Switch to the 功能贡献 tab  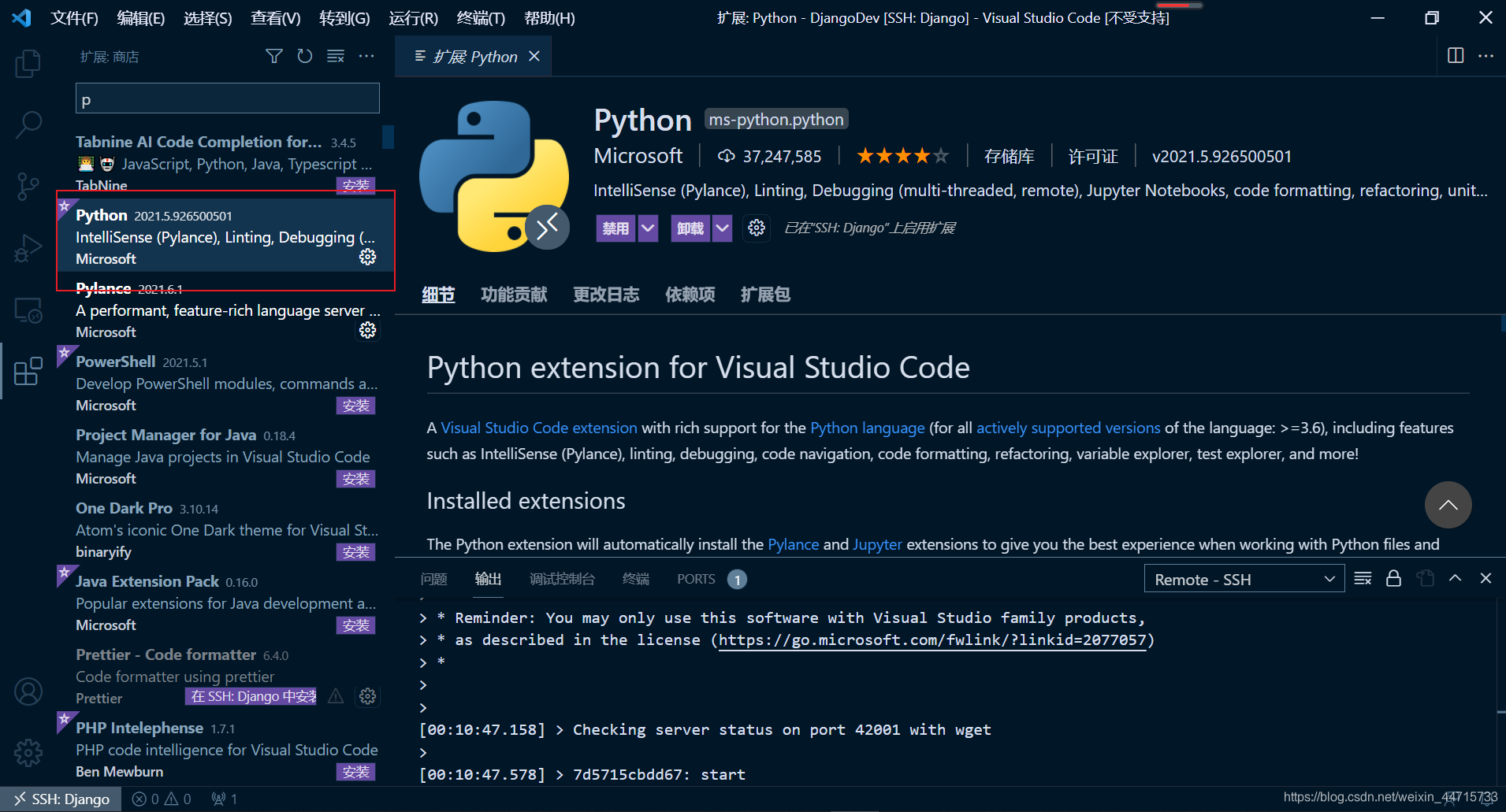[514, 295]
